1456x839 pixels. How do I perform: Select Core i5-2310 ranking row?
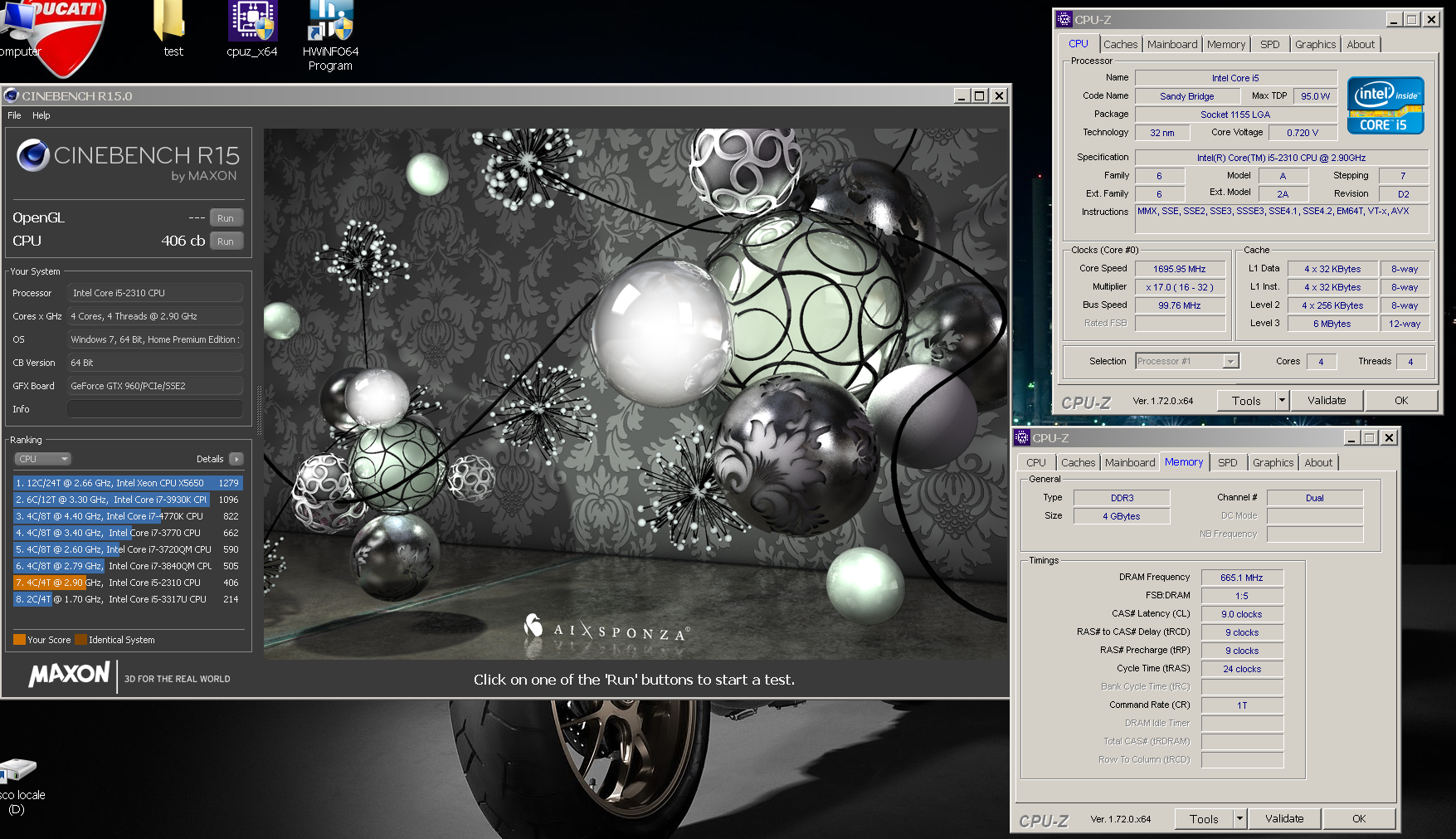(x=128, y=583)
